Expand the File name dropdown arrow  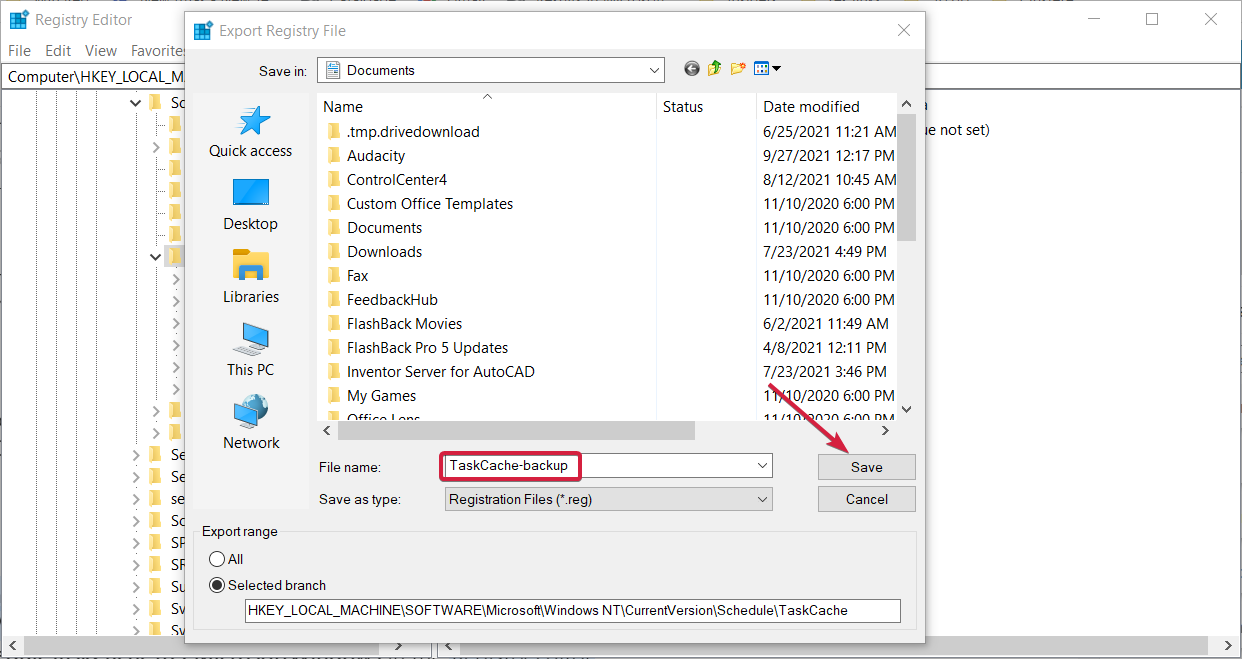tap(763, 466)
